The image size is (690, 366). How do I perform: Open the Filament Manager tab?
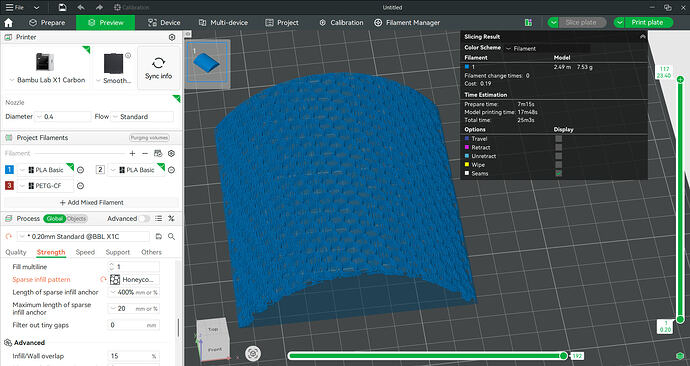(x=407, y=22)
